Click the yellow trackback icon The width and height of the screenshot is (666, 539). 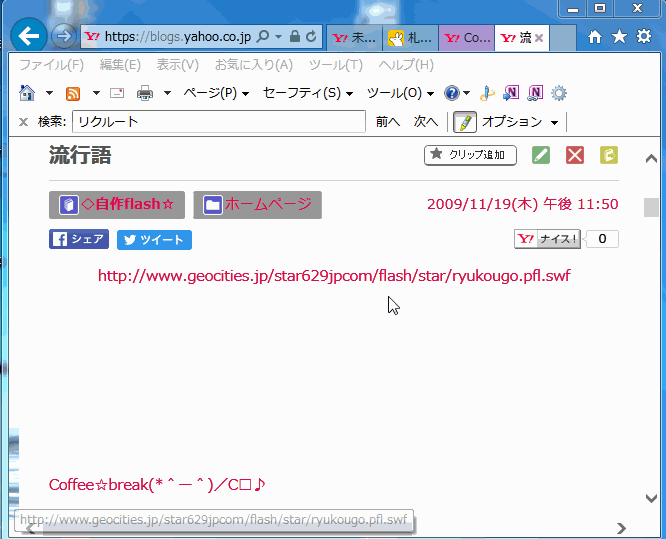coord(609,155)
